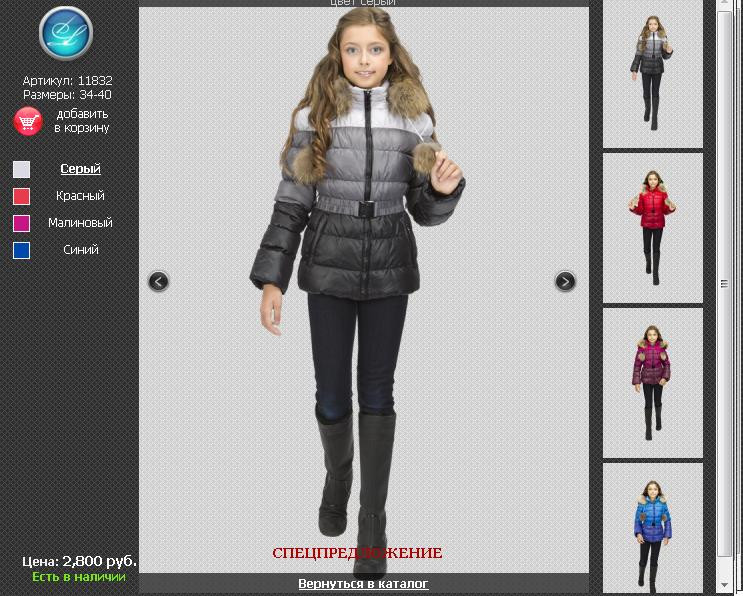The width and height of the screenshot is (743, 596).
Task: Go to previous photo with left arrow
Action: (158, 281)
